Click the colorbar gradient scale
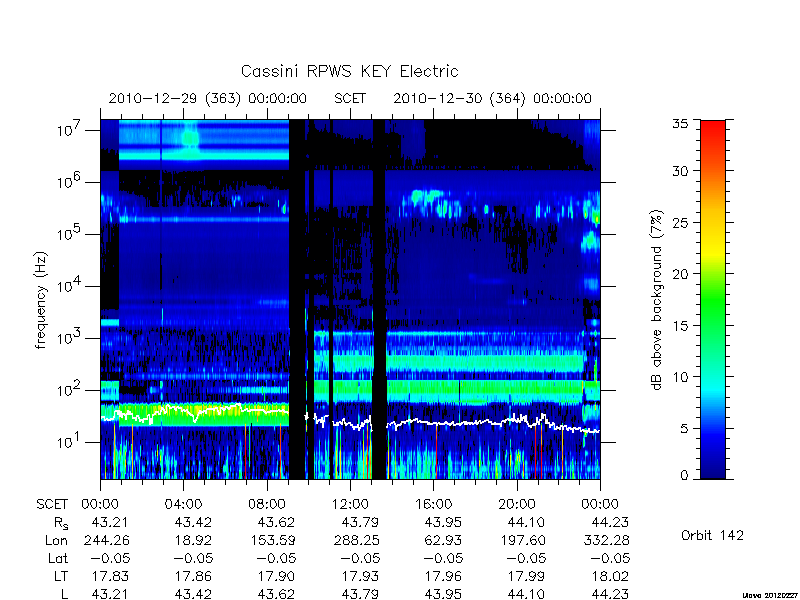The height and width of the screenshot is (600, 800). tap(713, 299)
